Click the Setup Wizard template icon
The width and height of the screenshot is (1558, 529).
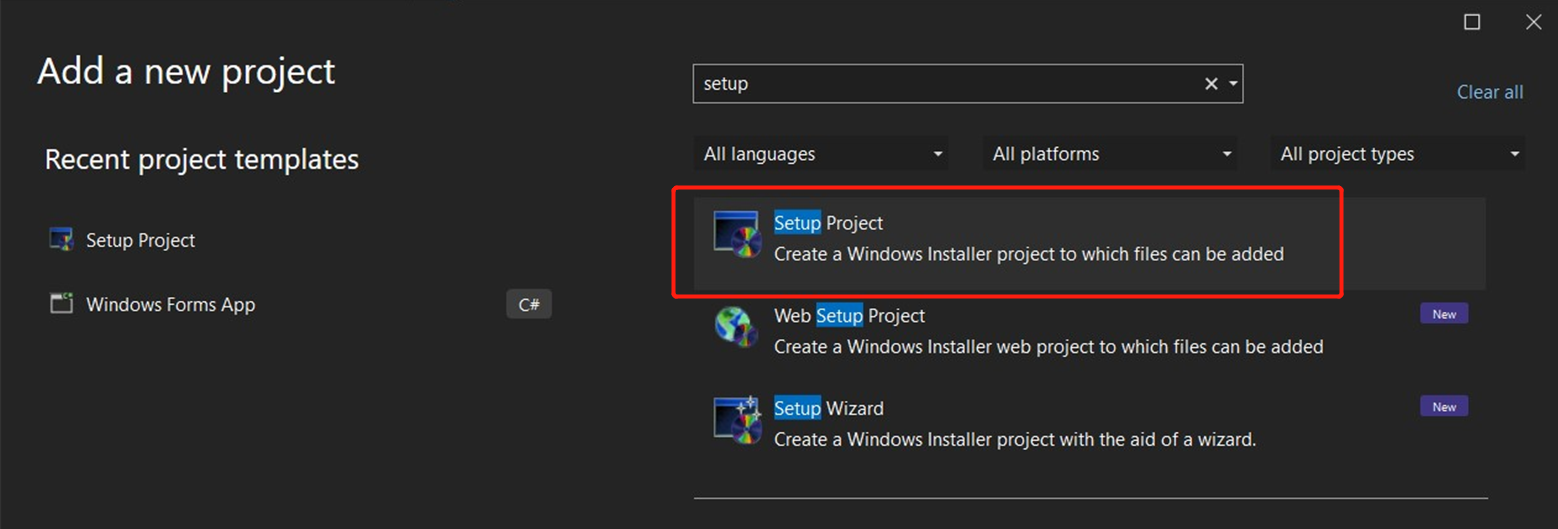coord(737,419)
